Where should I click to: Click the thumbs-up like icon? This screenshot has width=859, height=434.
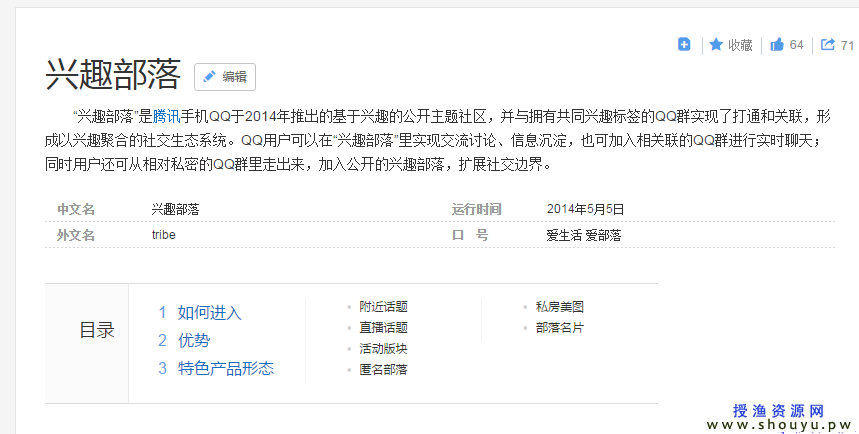[777, 44]
